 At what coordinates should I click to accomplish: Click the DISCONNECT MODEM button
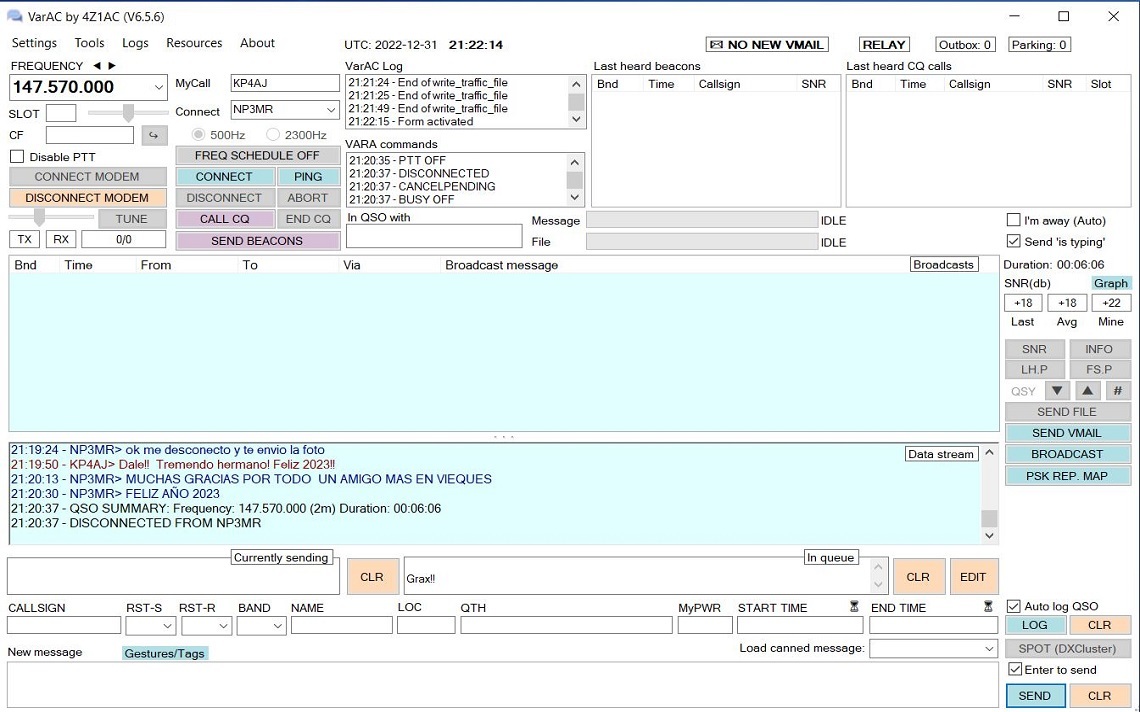(87, 198)
